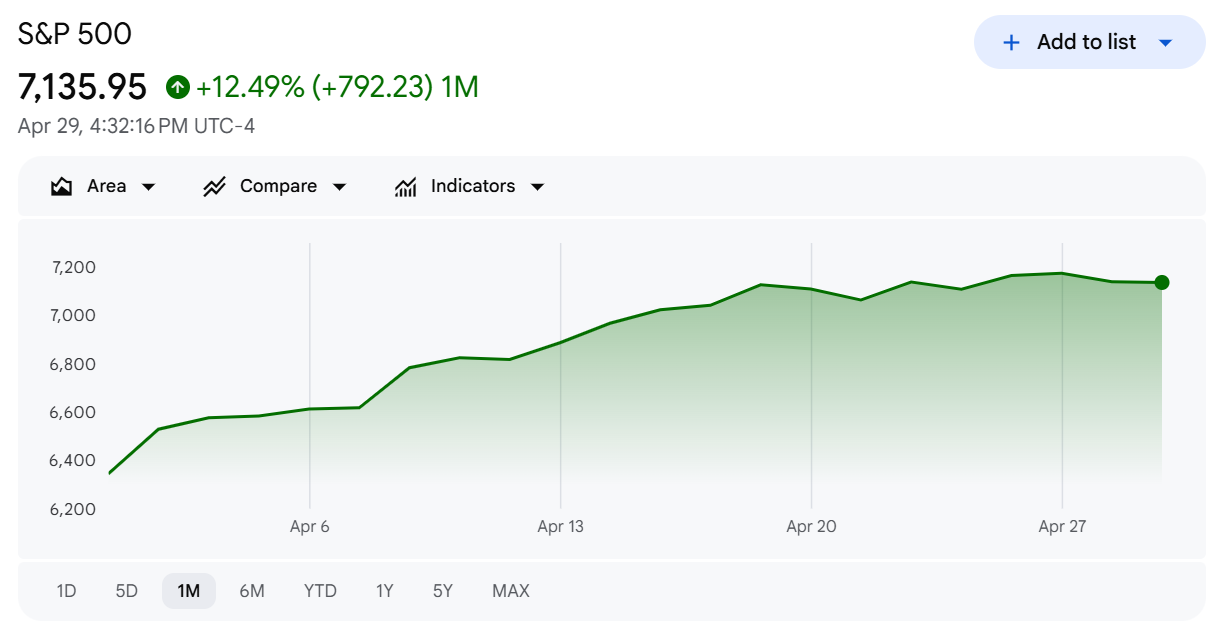This screenshot has height=631, width=1210.
Task: Click the plus icon in Add to list
Action: click(1011, 42)
